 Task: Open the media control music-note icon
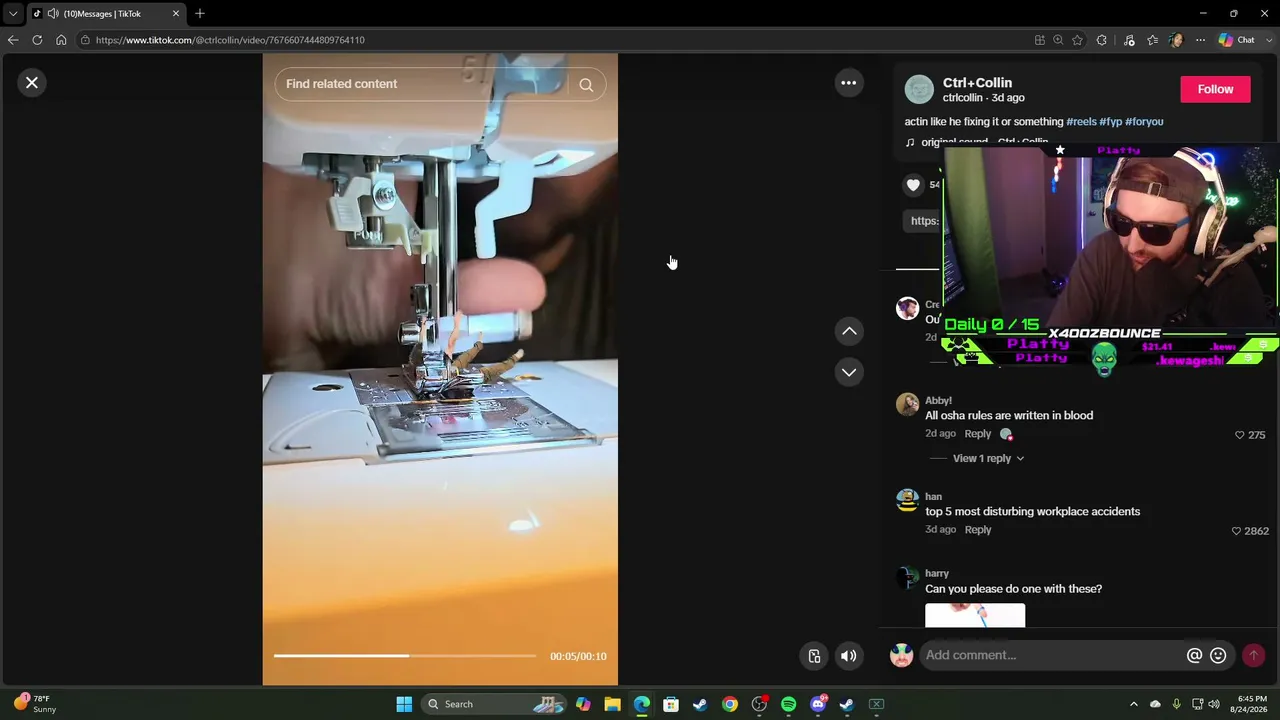pos(1129,40)
